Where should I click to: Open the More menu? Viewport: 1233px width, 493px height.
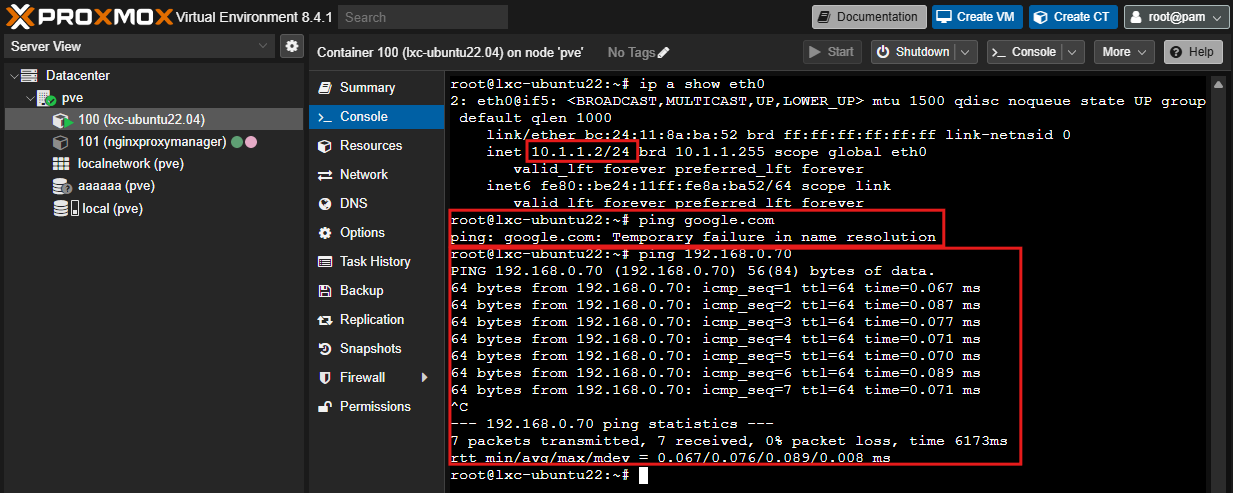(x=1124, y=52)
